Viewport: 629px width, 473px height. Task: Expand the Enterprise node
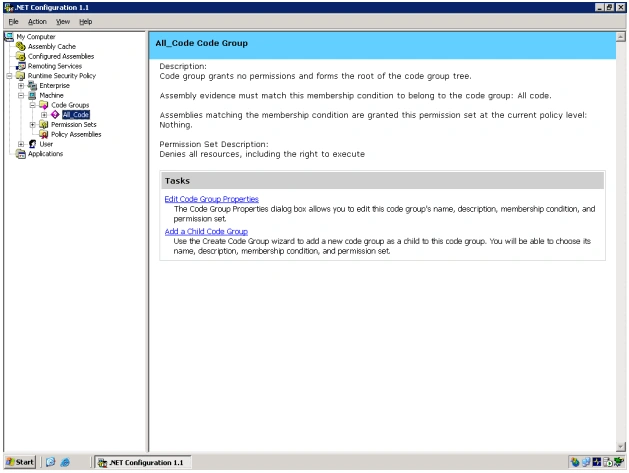pos(21,85)
